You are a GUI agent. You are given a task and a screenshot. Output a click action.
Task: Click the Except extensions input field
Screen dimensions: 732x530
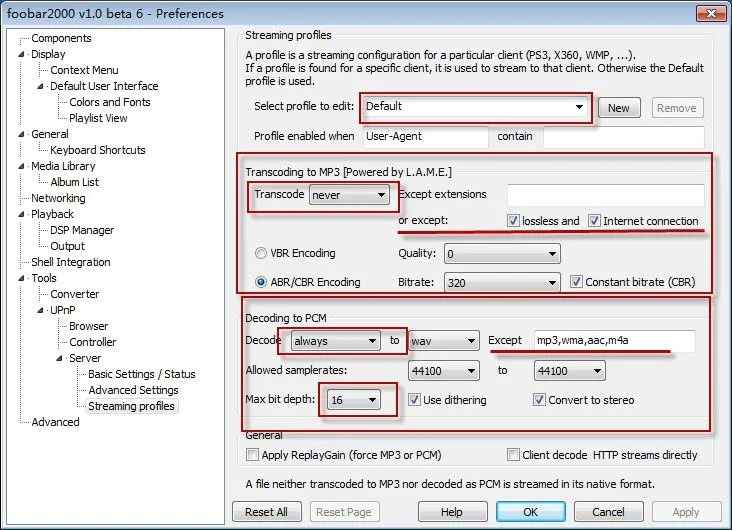click(605, 195)
